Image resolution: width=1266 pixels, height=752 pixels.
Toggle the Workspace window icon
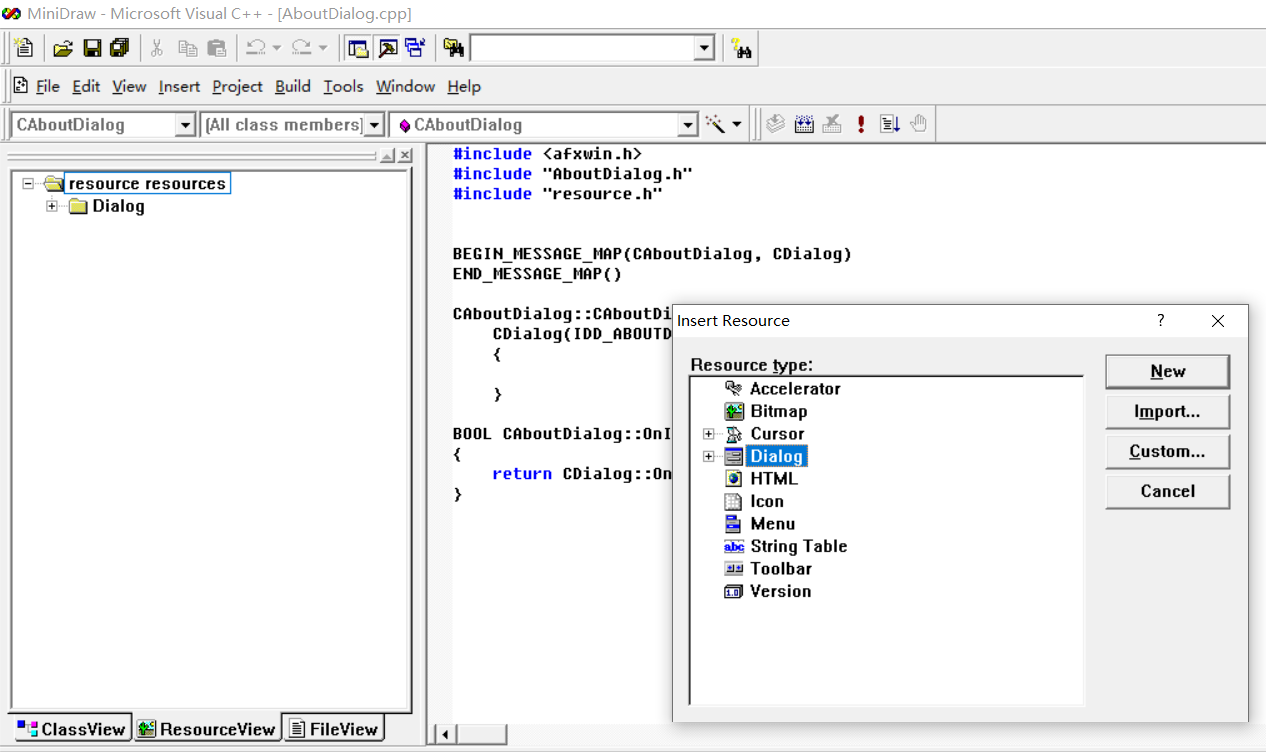(357, 48)
